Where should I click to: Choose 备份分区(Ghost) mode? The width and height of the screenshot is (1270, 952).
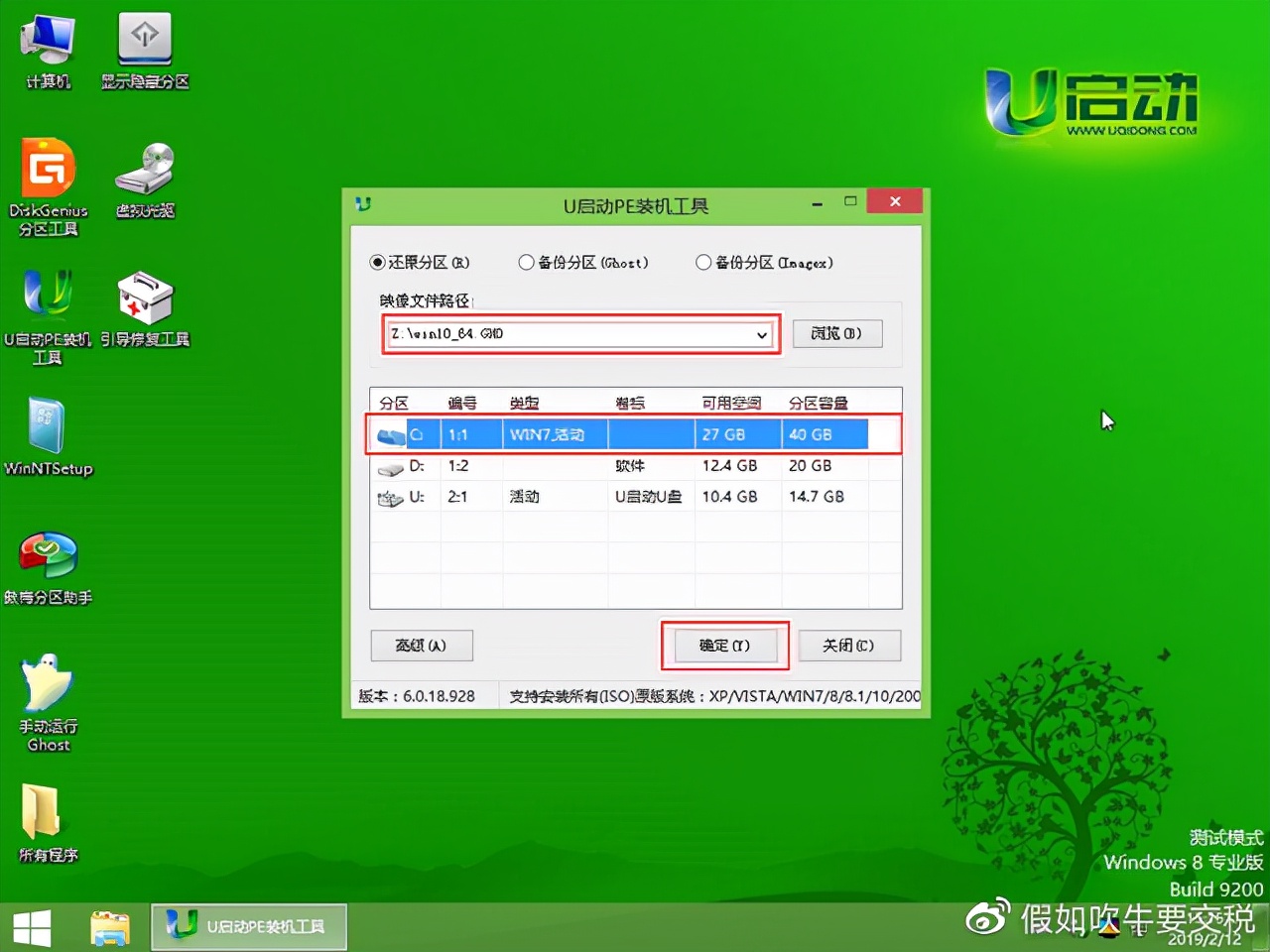(x=526, y=262)
